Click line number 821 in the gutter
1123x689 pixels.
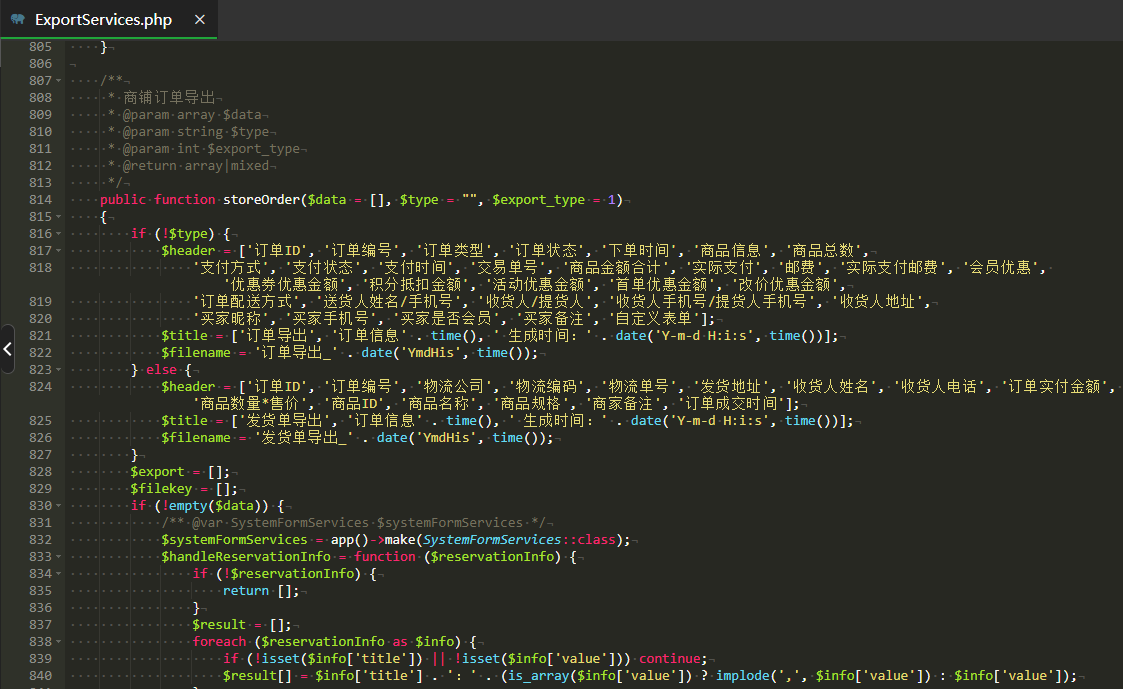tap(40, 336)
